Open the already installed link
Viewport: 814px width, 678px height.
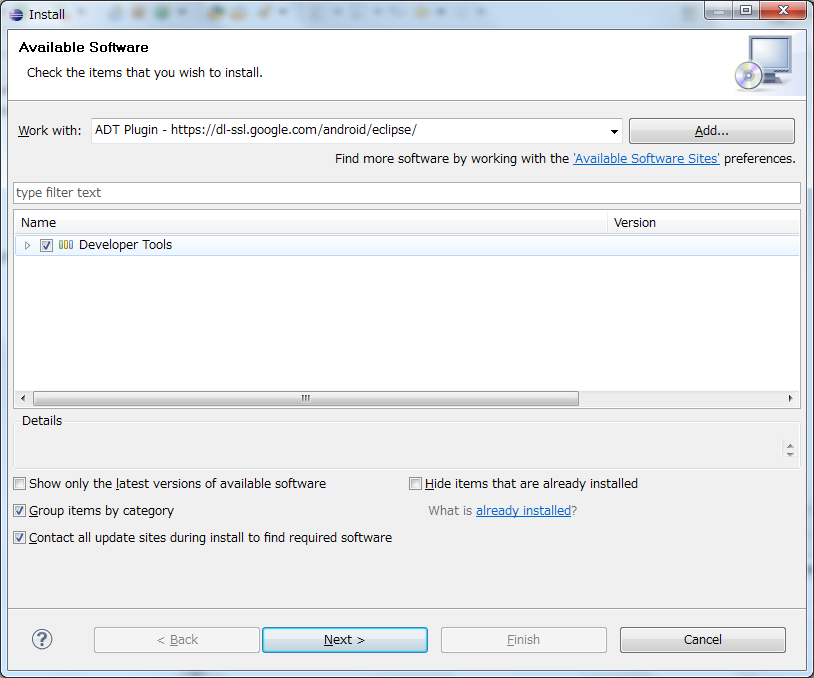[x=523, y=511]
